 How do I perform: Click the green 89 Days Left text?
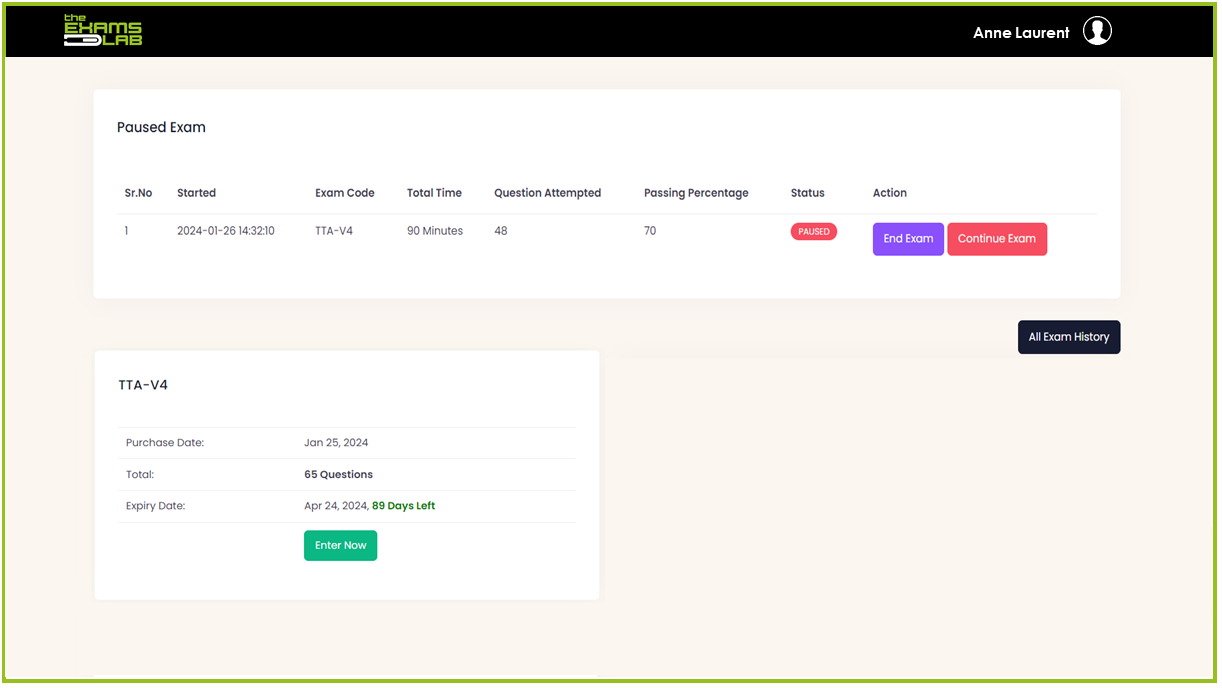pyautogui.click(x=403, y=506)
